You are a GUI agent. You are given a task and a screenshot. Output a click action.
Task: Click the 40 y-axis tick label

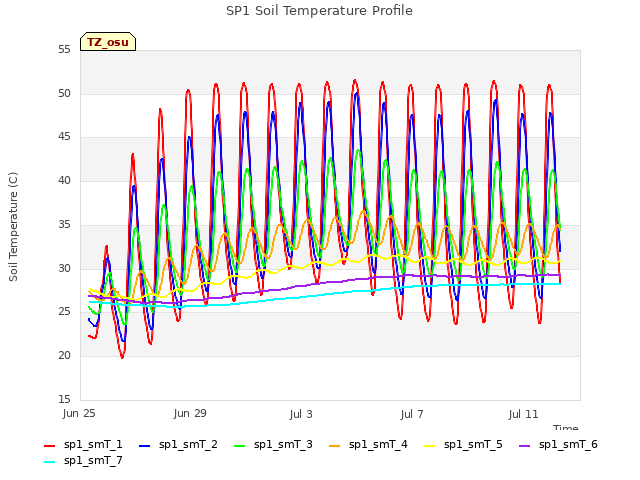click(64, 180)
